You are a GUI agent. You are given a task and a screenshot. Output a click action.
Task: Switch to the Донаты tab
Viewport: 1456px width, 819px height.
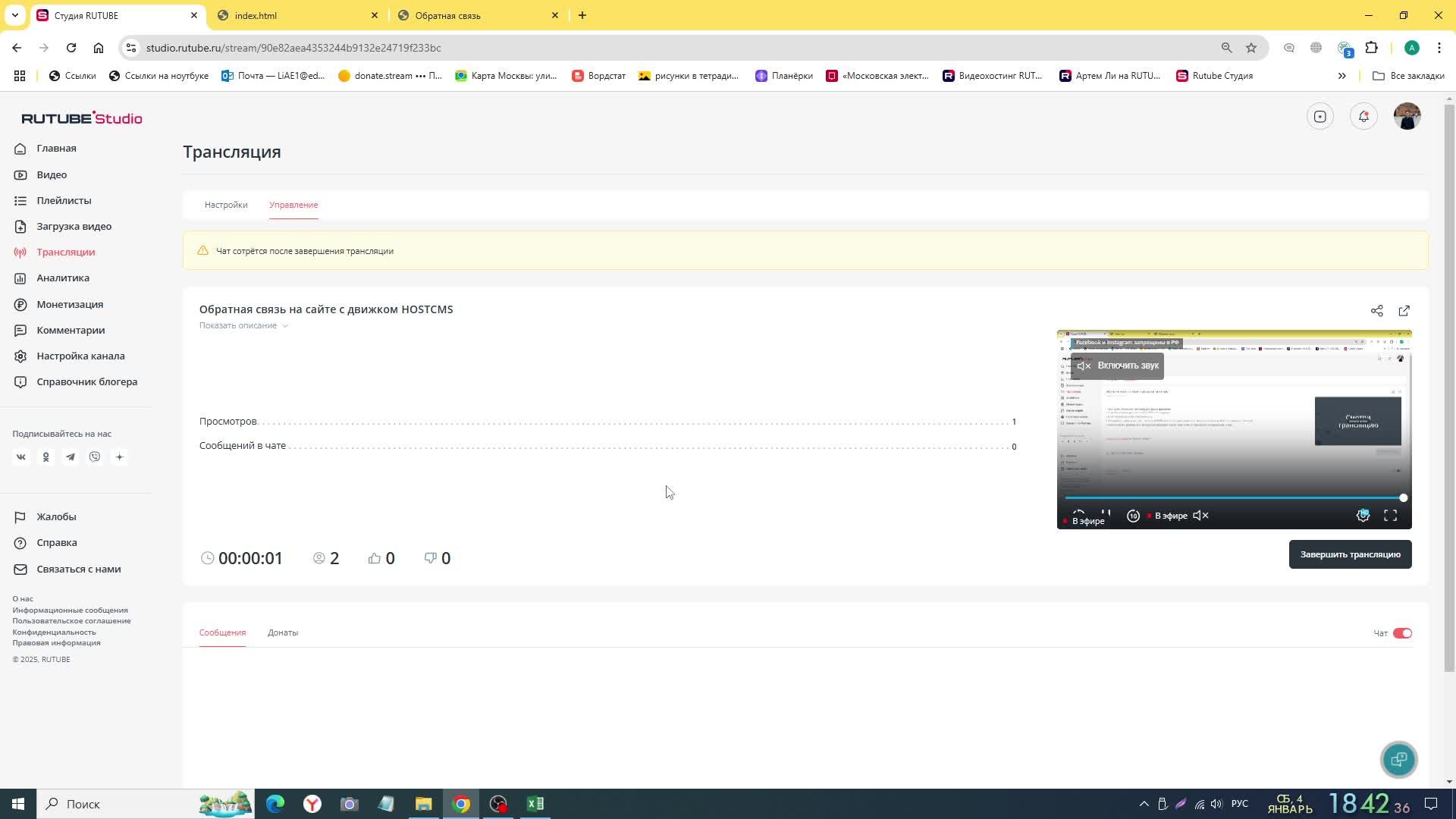[x=282, y=632]
